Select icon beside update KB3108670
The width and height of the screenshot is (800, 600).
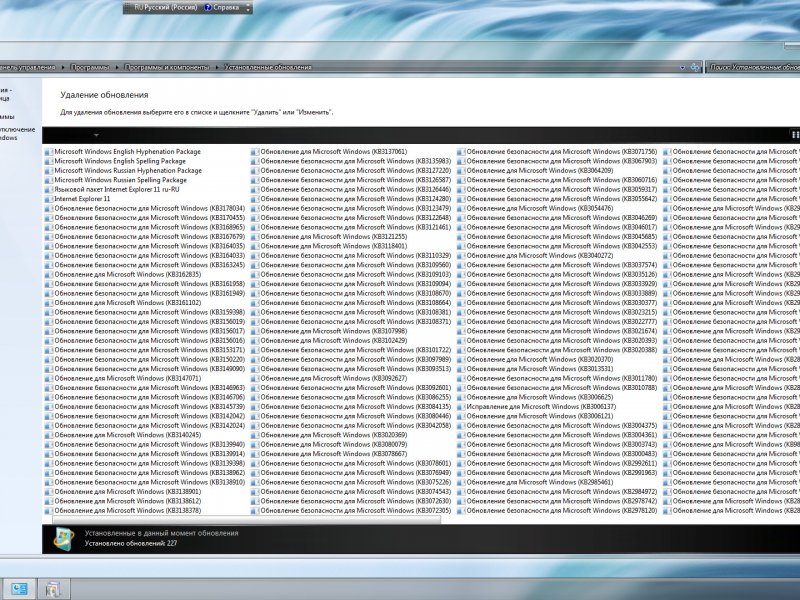[x=255, y=293]
